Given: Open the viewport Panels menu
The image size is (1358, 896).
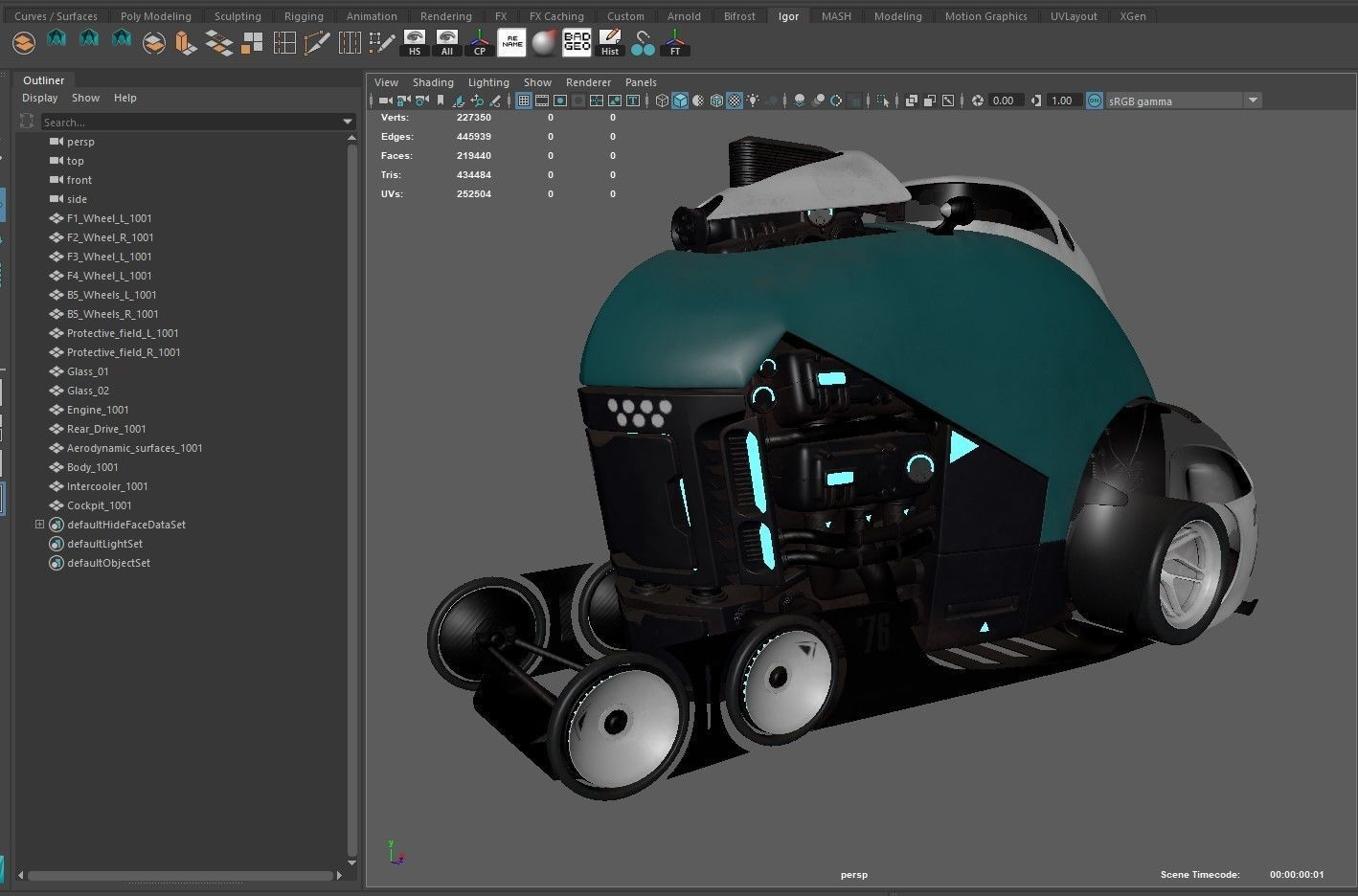Looking at the screenshot, I should (641, 82).
